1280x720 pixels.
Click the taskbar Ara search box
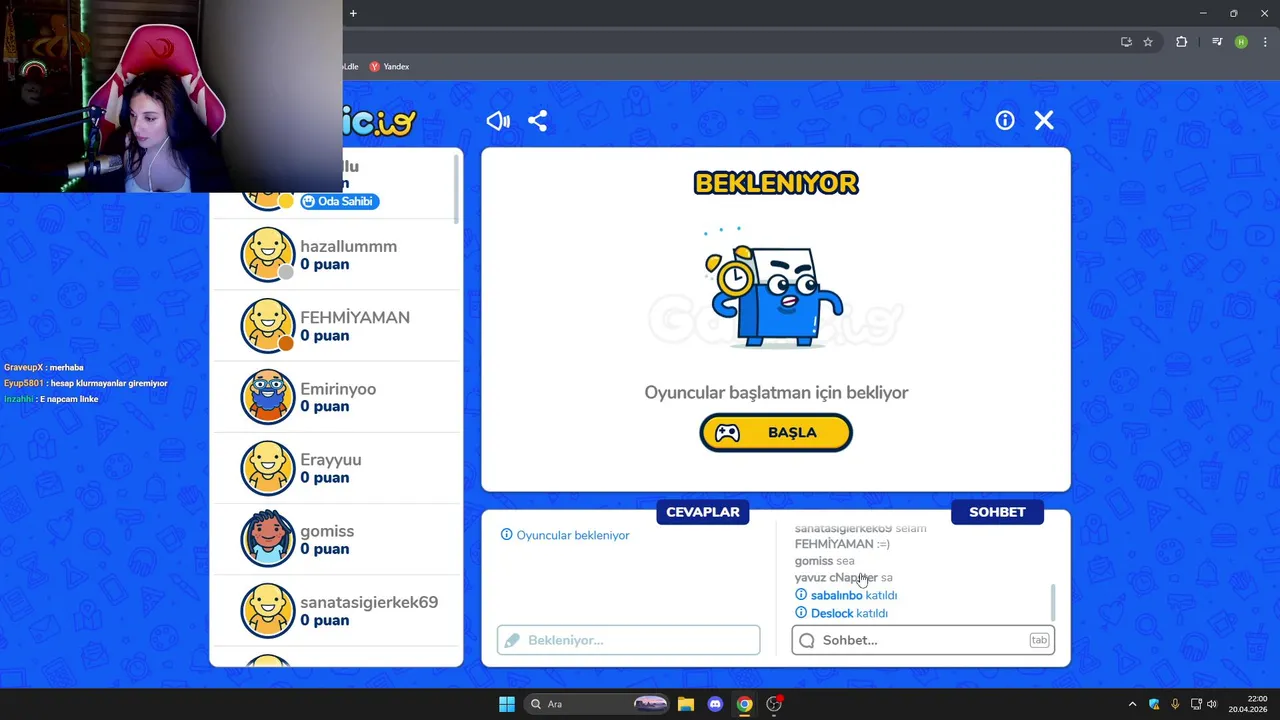pyautogui.click(x=597, y=704)
